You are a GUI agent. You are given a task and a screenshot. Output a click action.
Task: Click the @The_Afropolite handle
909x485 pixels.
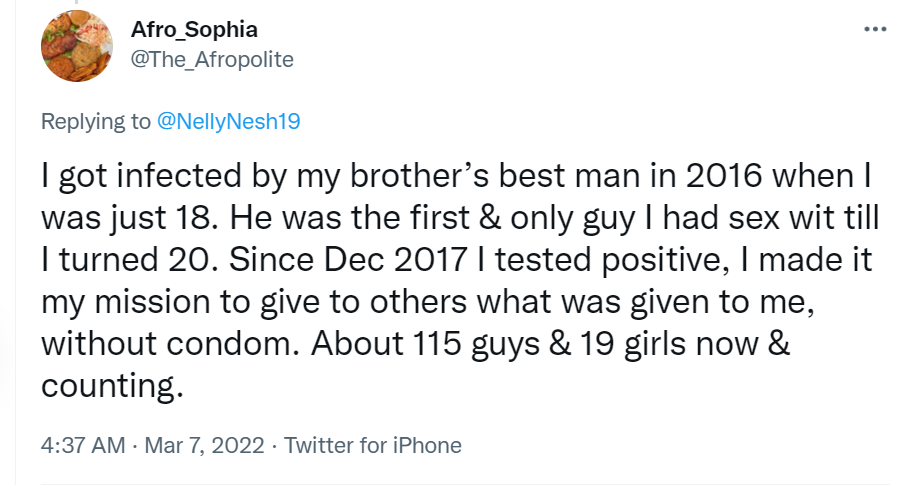pos(212,59)
